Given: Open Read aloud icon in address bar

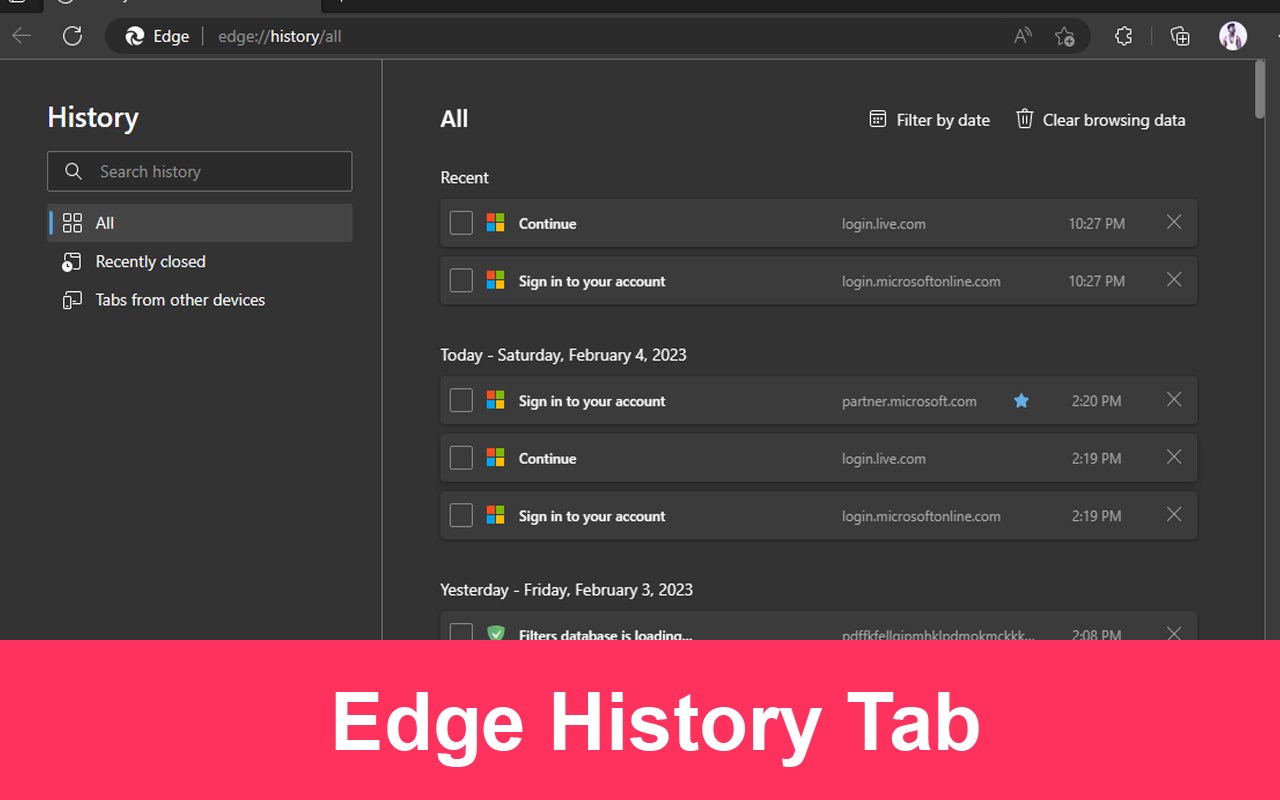Looking at the screenshot, I should [1023, 36].
